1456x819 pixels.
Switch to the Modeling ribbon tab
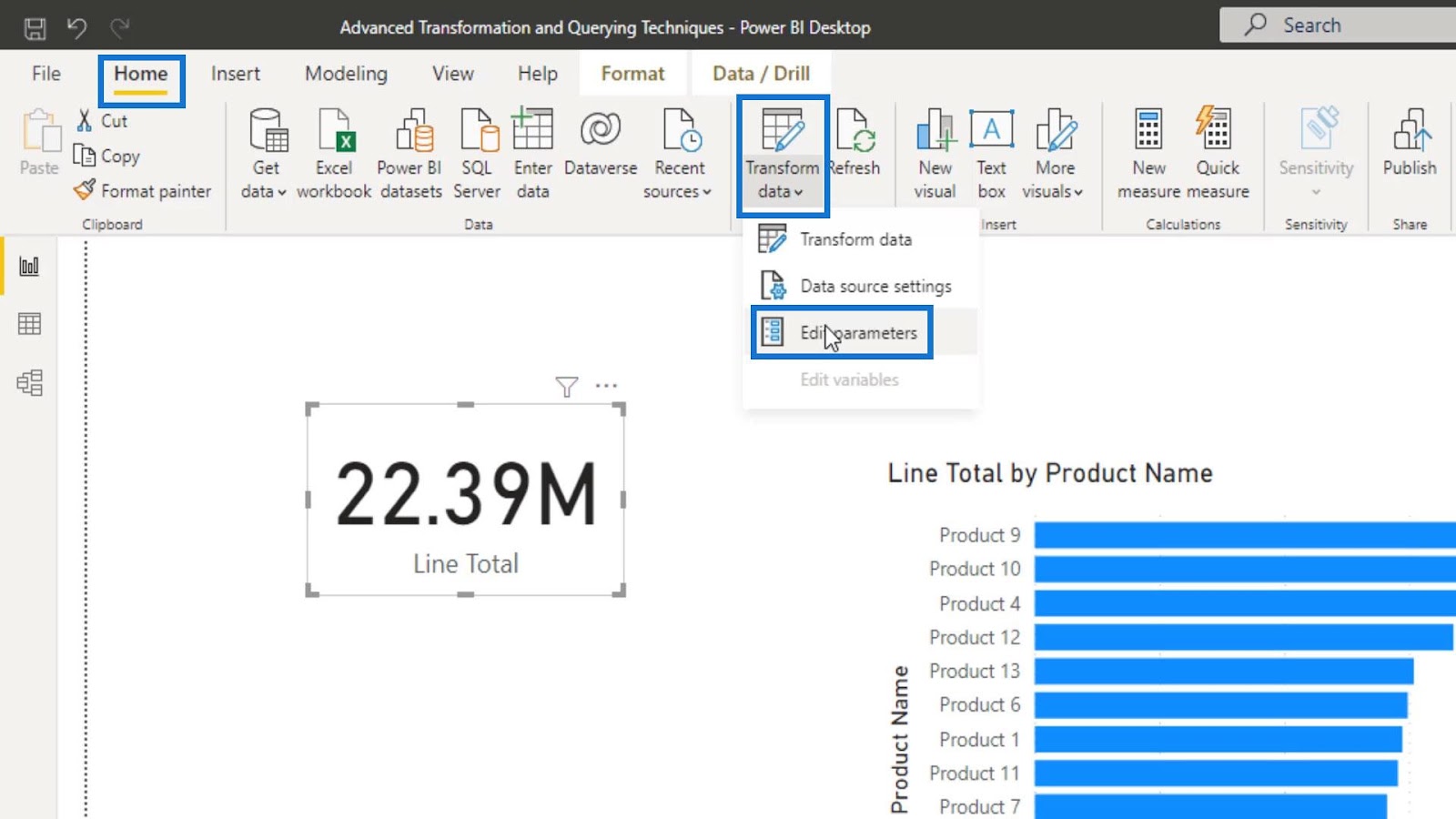tap(346, 74)
